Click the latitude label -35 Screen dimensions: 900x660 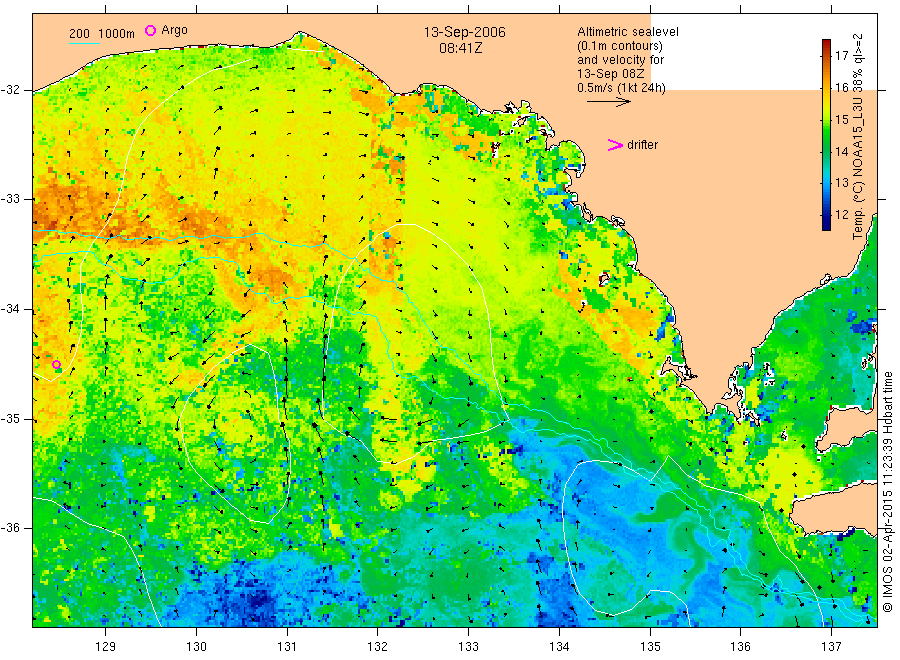coord(10,418)
